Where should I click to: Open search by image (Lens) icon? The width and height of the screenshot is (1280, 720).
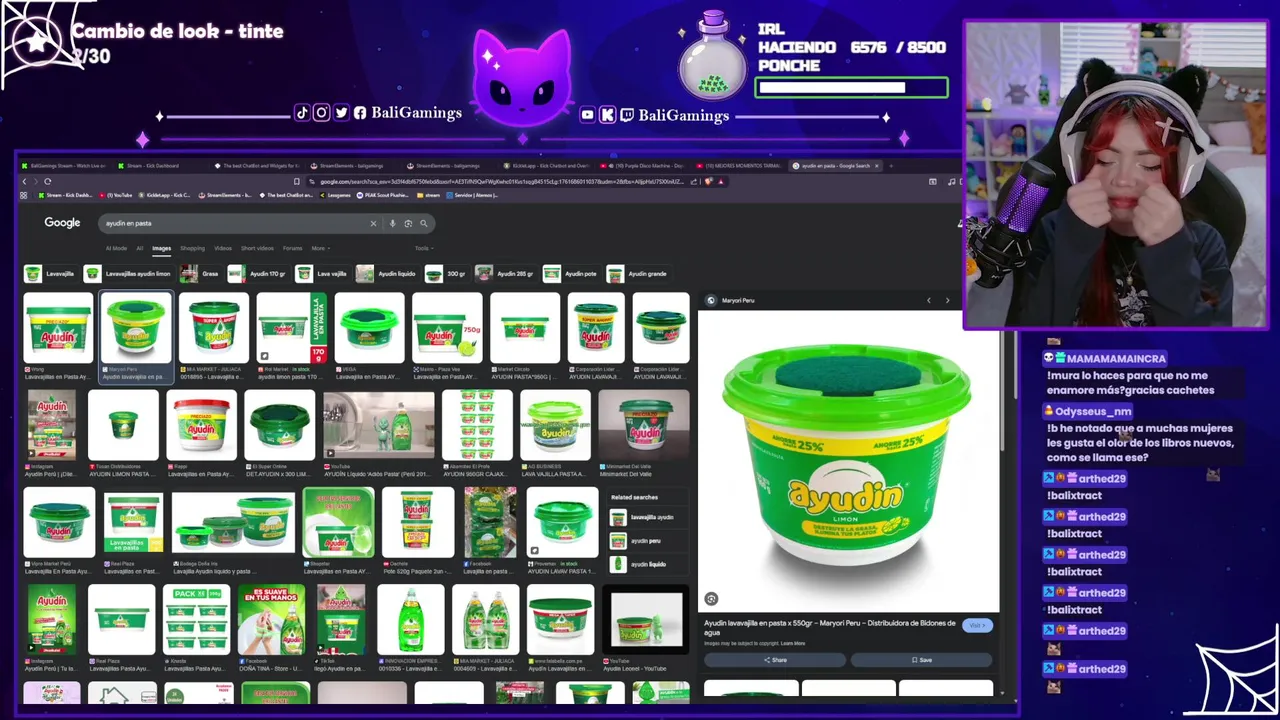pyautogui.click(x=408, y=224)
